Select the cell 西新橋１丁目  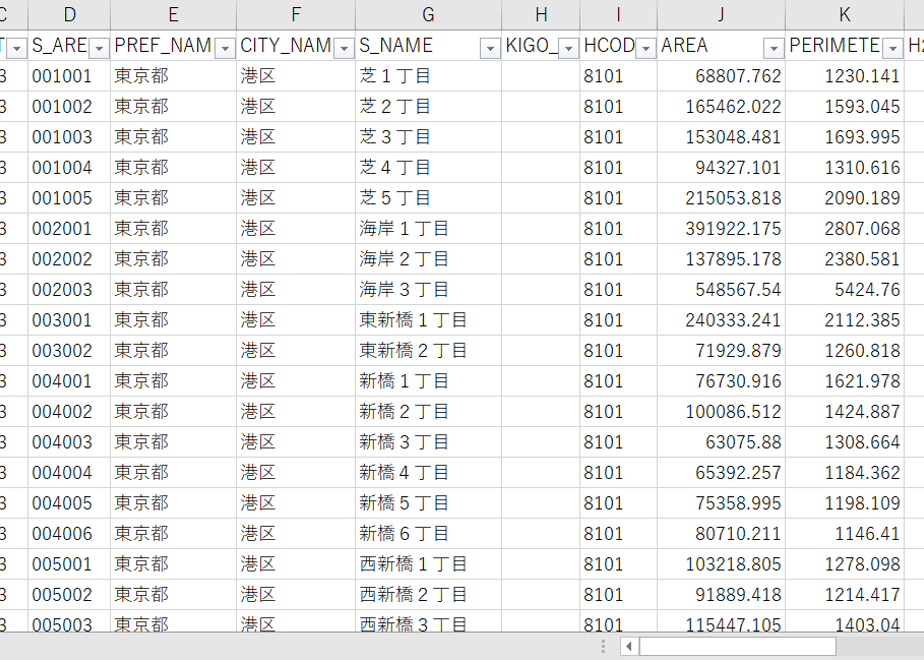tap(428, 564)
